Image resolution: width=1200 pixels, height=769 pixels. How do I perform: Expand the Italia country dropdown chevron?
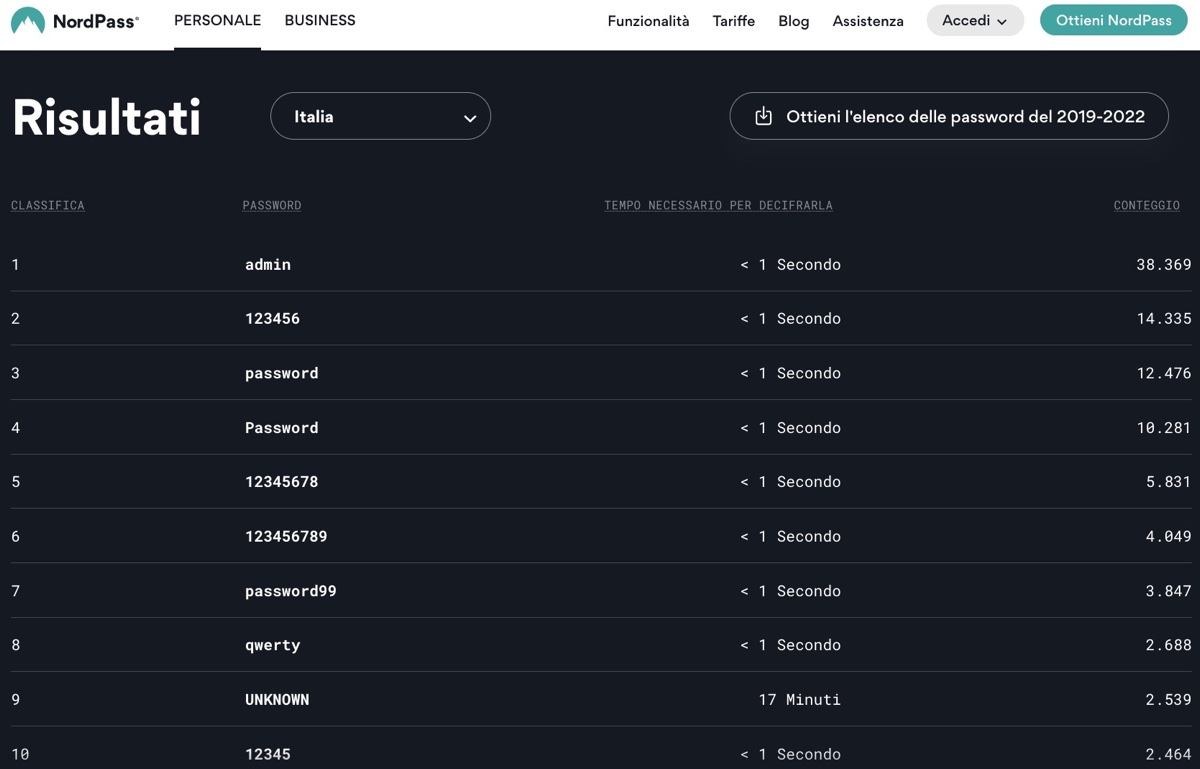click(469, 118)
